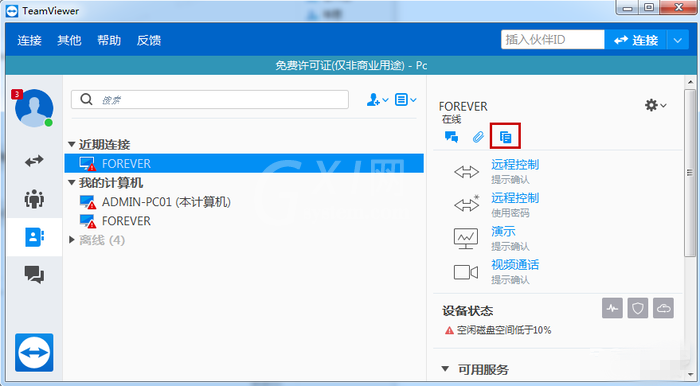The width and height of the screenshot is (700, 386).
Task: Open the 反馈 menu
Action: pos(149,40)
